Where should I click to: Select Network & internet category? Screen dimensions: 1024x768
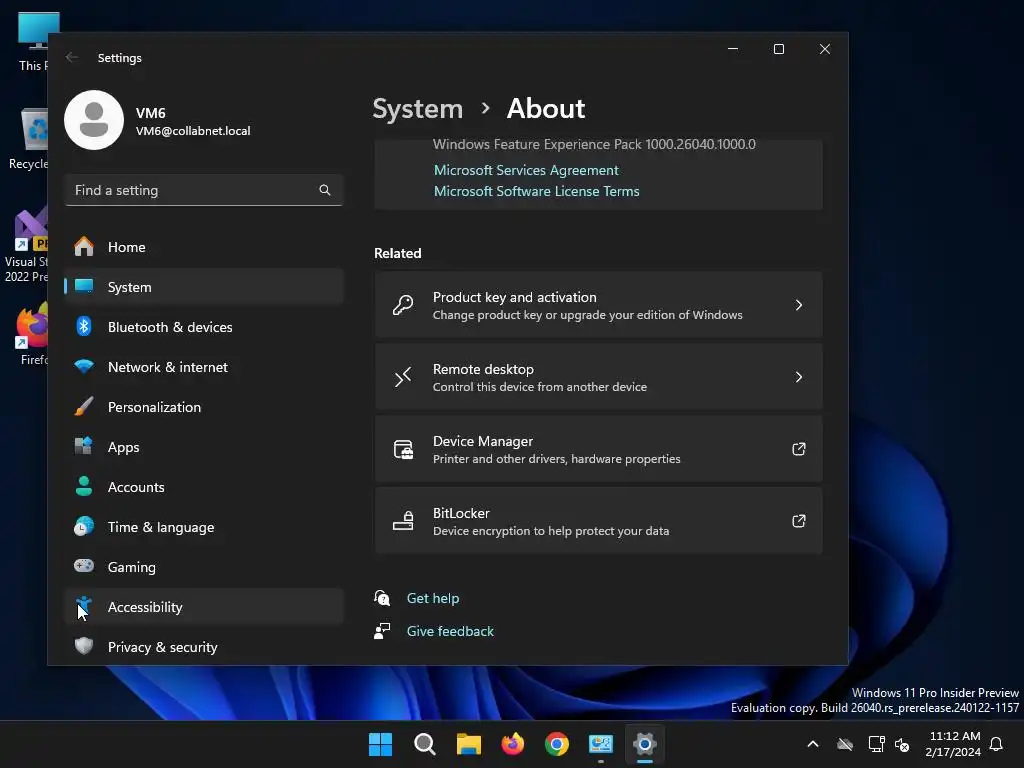204,367
